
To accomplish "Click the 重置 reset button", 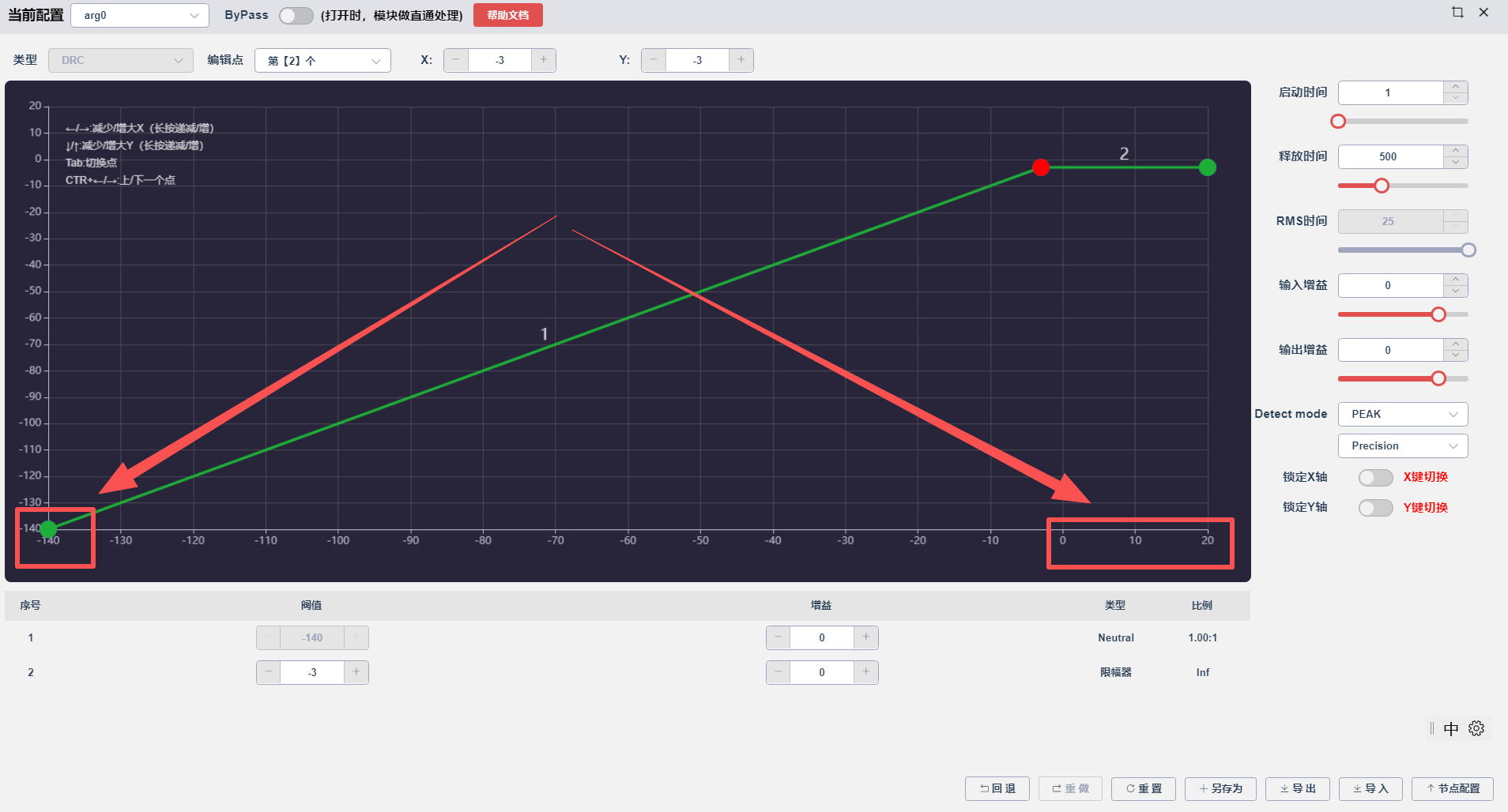I will [x=1144, y=788].
